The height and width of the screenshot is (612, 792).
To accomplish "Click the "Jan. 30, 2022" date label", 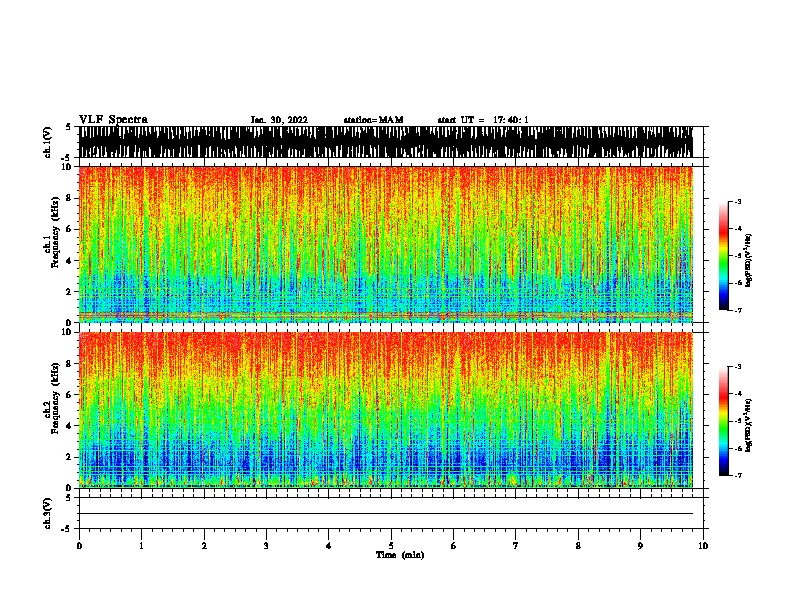I will [279, 120].
